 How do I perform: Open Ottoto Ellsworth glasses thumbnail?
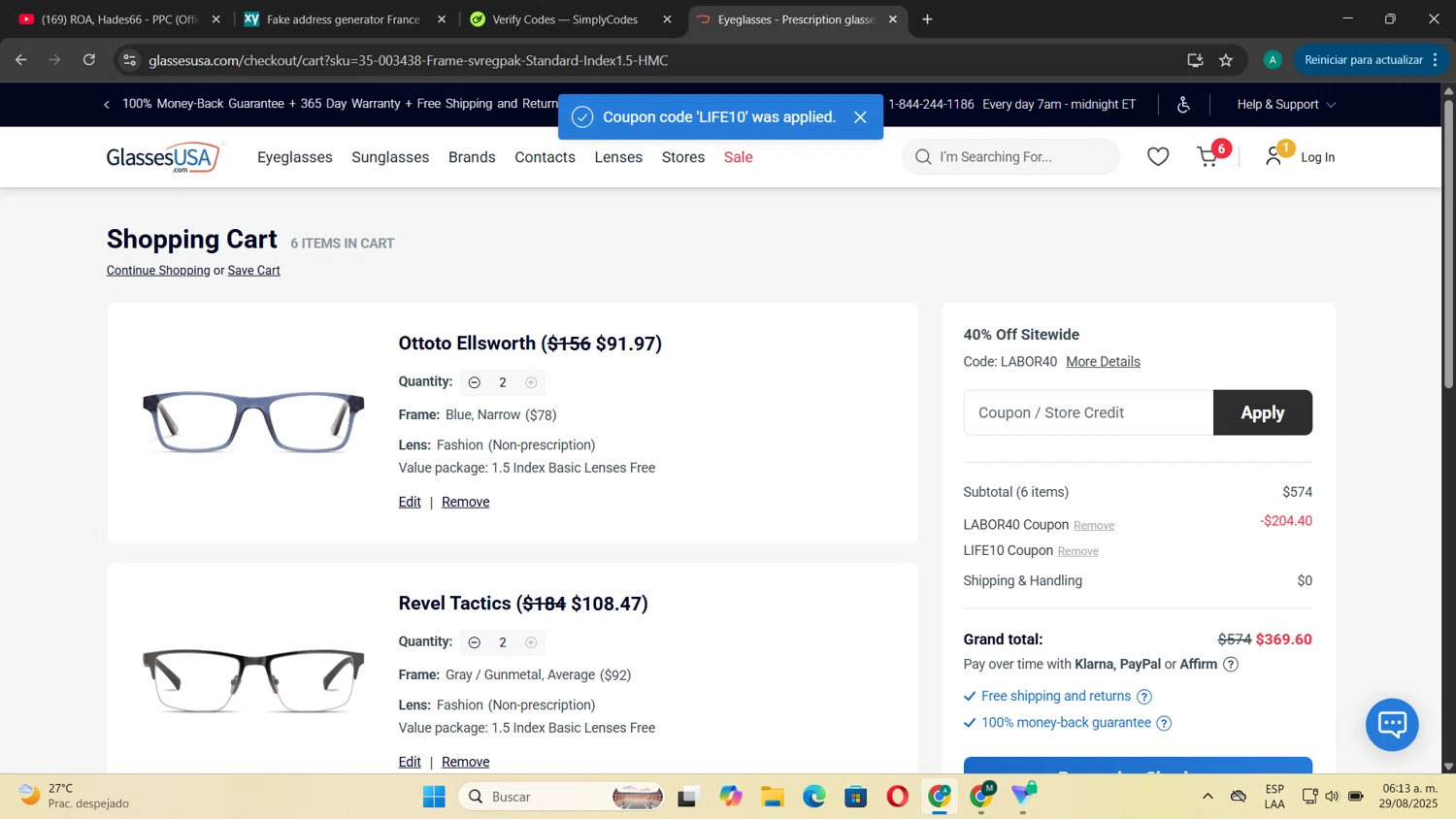click(253, 422)
